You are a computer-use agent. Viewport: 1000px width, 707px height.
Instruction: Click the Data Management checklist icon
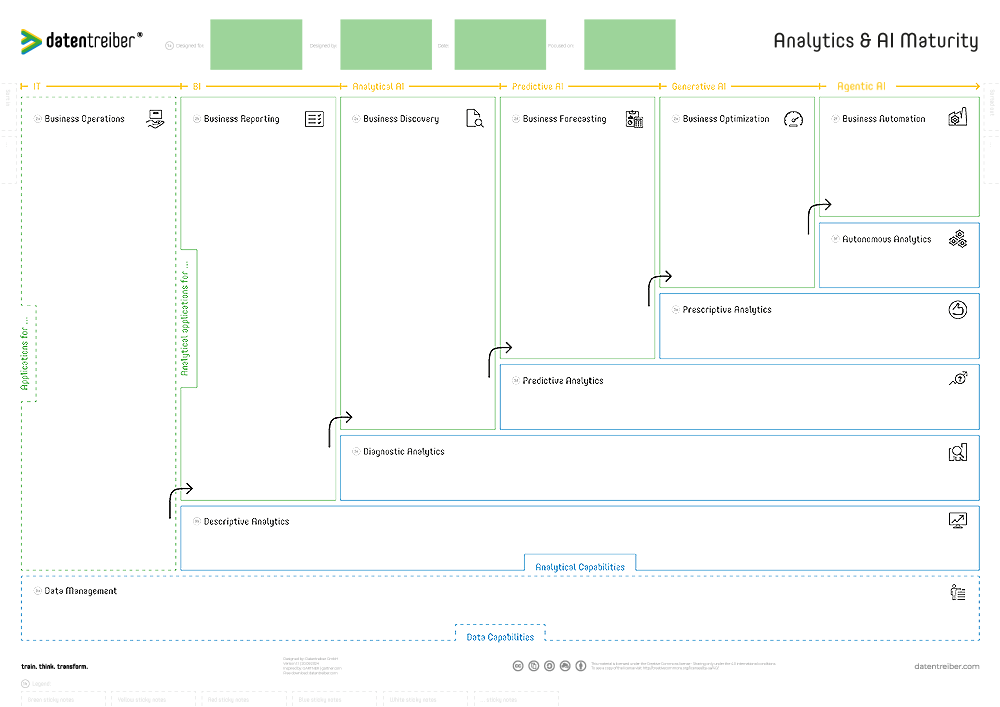[x=958, y=592]
